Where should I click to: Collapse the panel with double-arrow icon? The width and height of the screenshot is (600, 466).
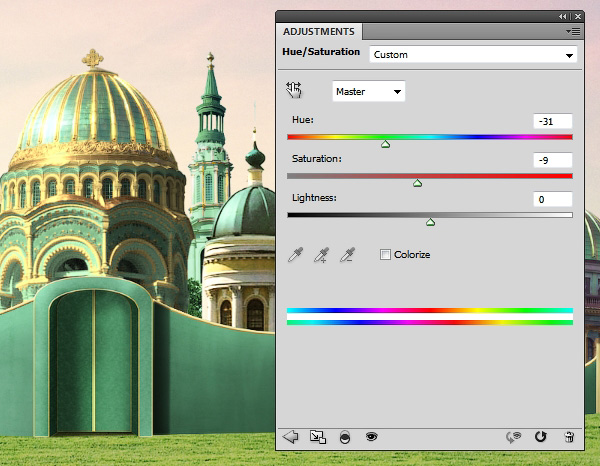562,16
